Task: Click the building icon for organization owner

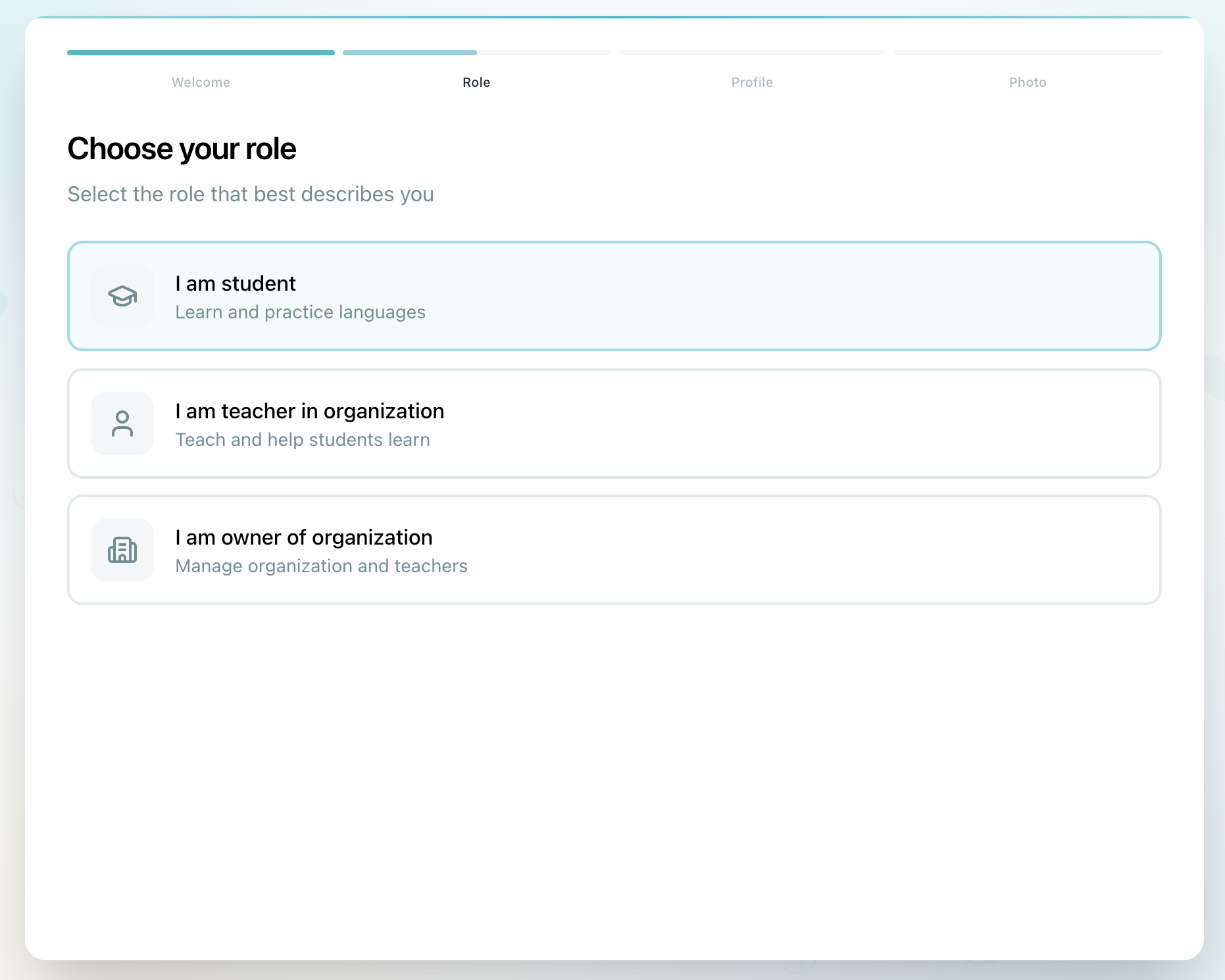Action: point(122,550)
